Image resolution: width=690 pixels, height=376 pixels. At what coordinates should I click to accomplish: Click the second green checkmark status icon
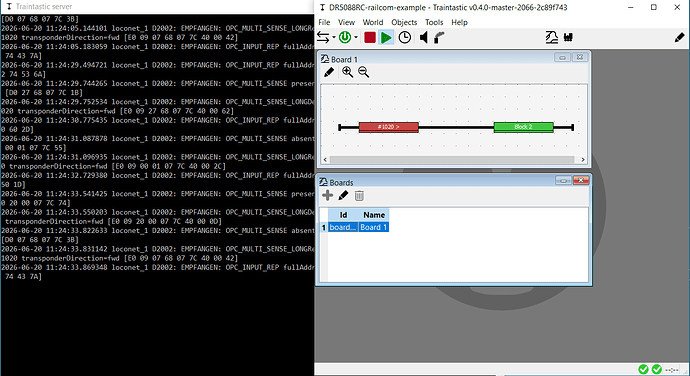point(657,369)
